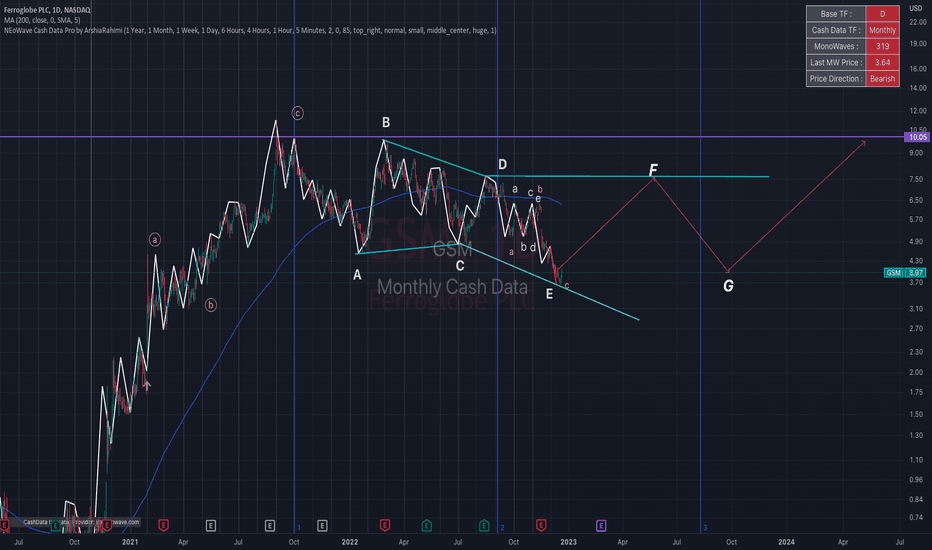
Task: Click the '319' MonoWaves value cell
Action: pyautogui.click(x=882, y=46)
